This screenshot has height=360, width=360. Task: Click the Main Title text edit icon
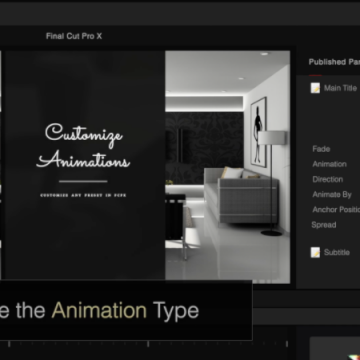[315, 88]
